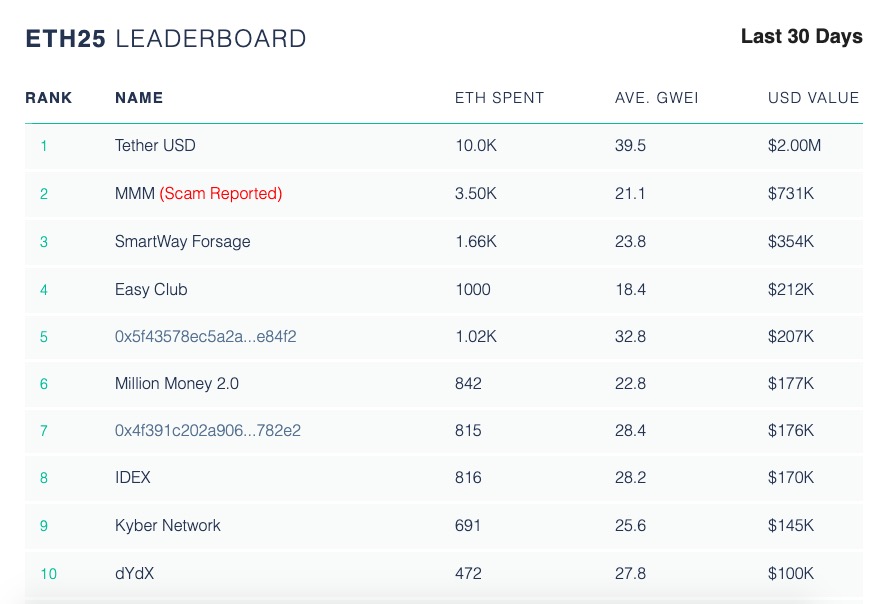Open address 0x4f391c202a906...782e2
Image resolution: width=892 pixels, height=604 pixels.
(x=207, y=431)
